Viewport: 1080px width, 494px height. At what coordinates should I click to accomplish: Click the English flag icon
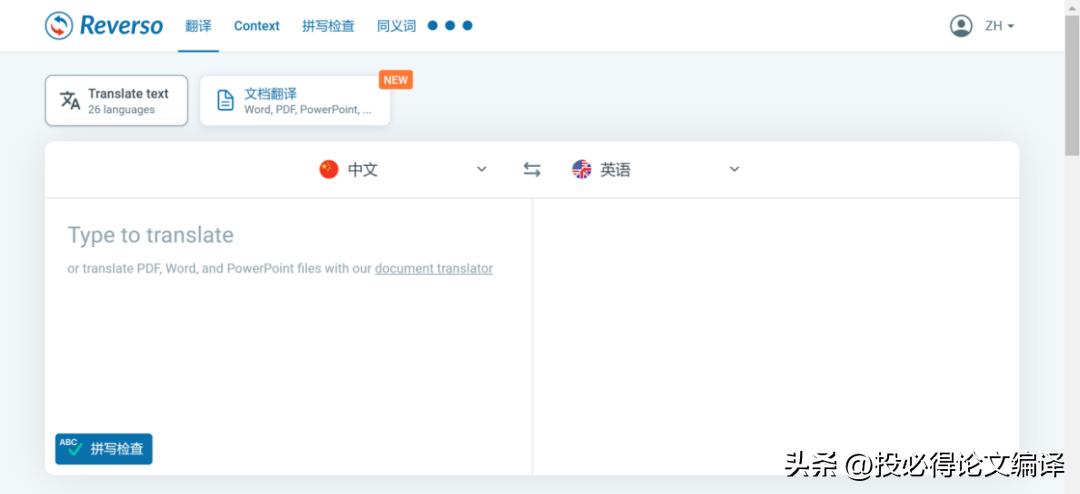point(581,169)
